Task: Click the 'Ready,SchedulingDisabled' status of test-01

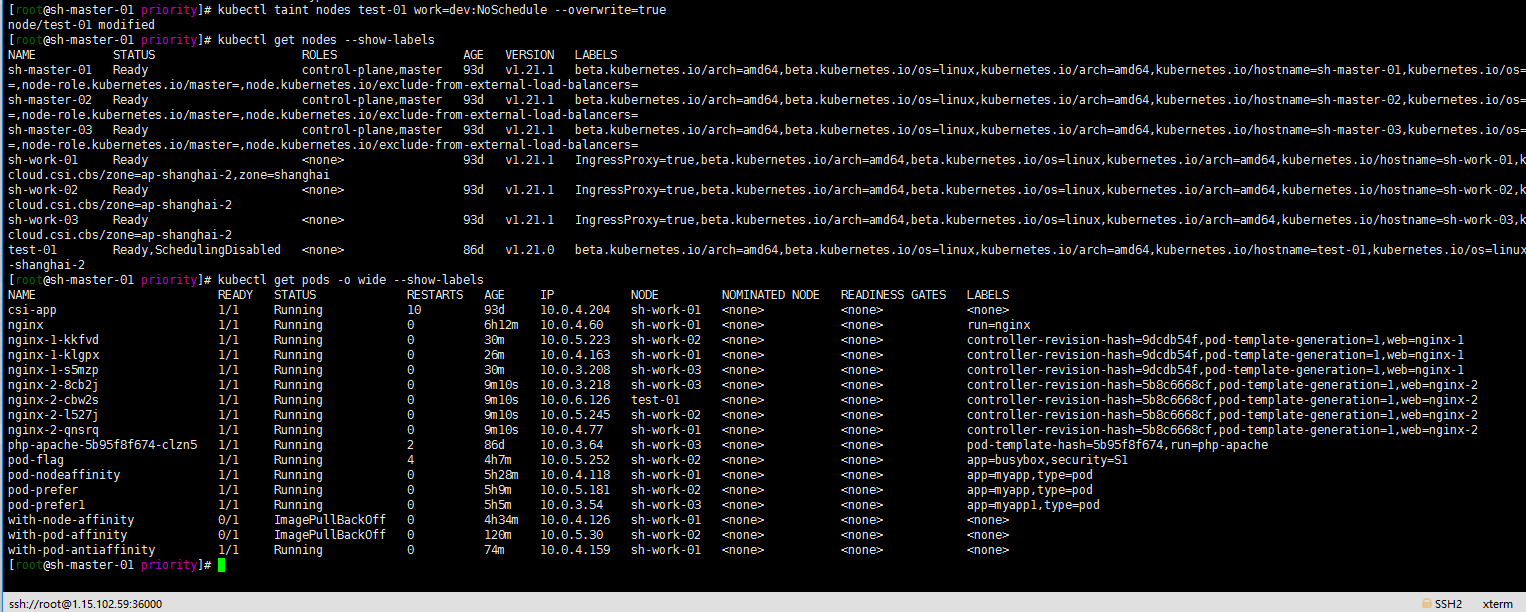Action: (196, 249)
